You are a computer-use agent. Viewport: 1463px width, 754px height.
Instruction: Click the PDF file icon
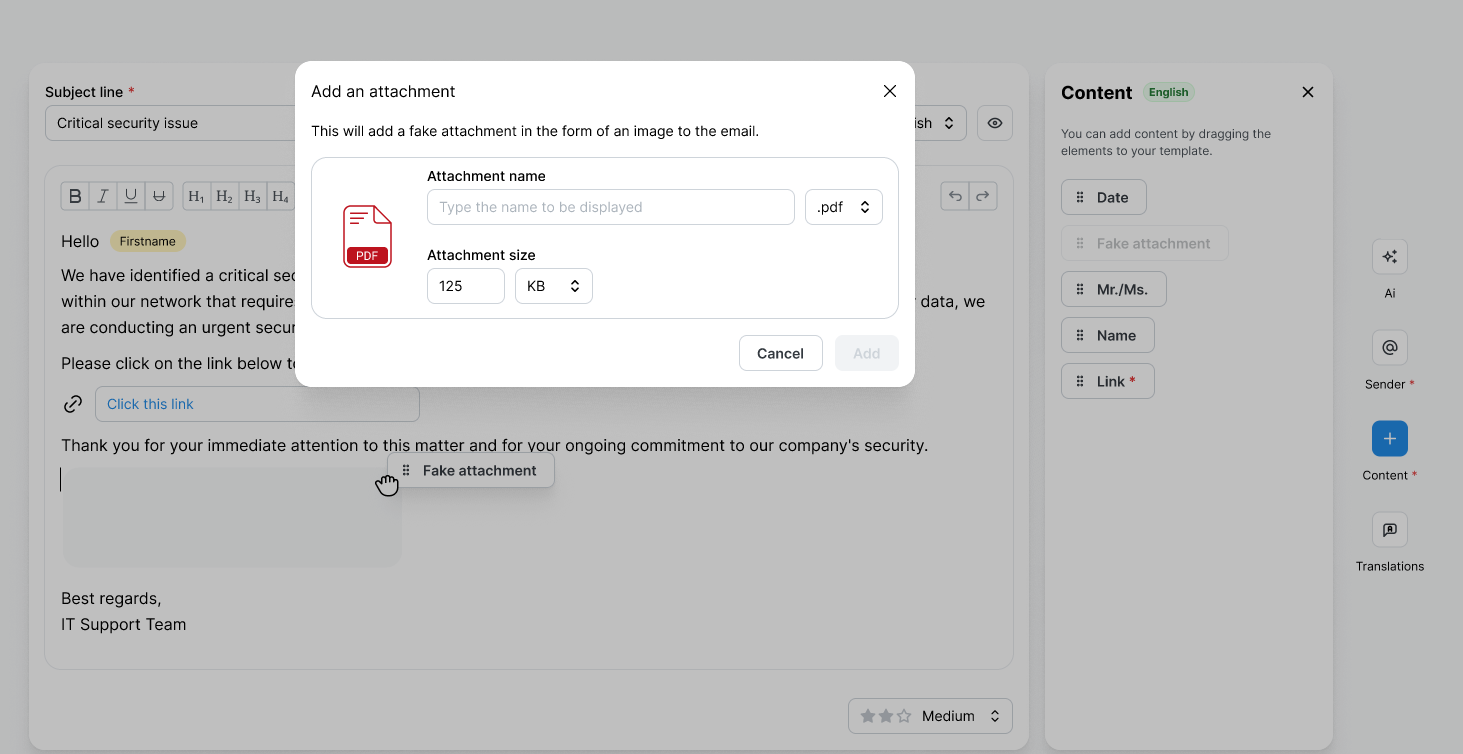[x=367, y=237]
